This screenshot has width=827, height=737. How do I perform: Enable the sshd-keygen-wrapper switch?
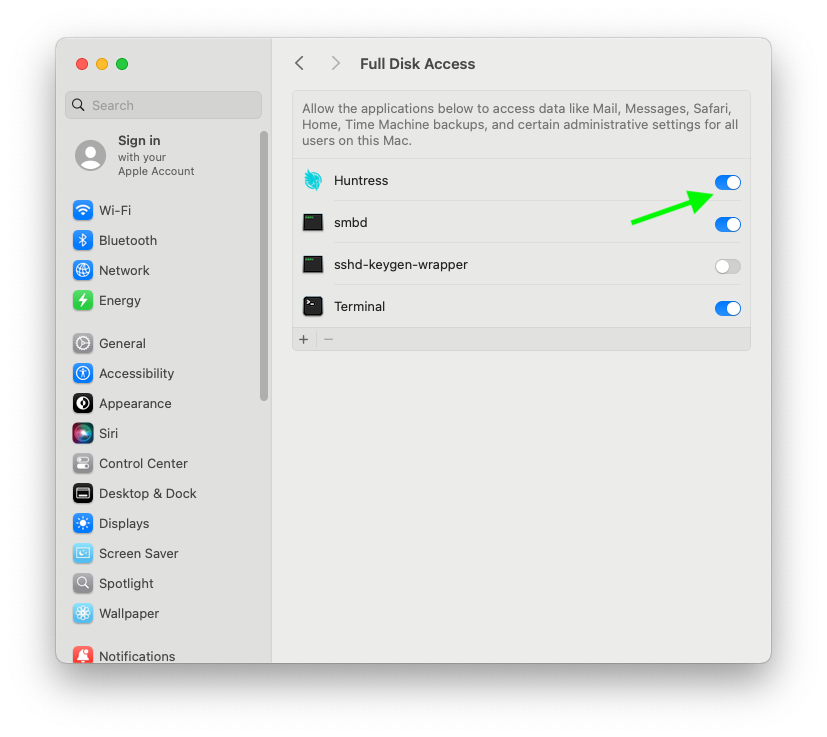click(728, 266)
